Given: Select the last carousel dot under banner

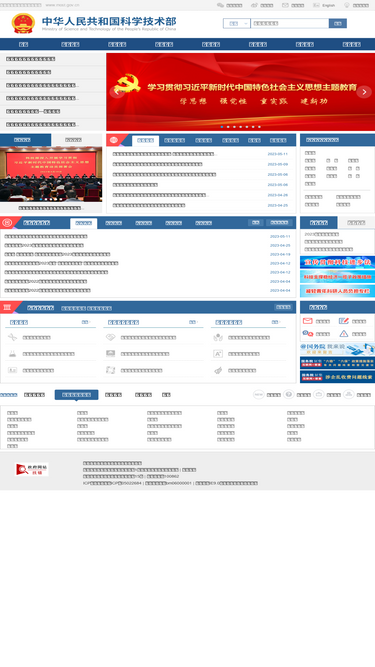Looking at the screenshot, I should 259,127.
